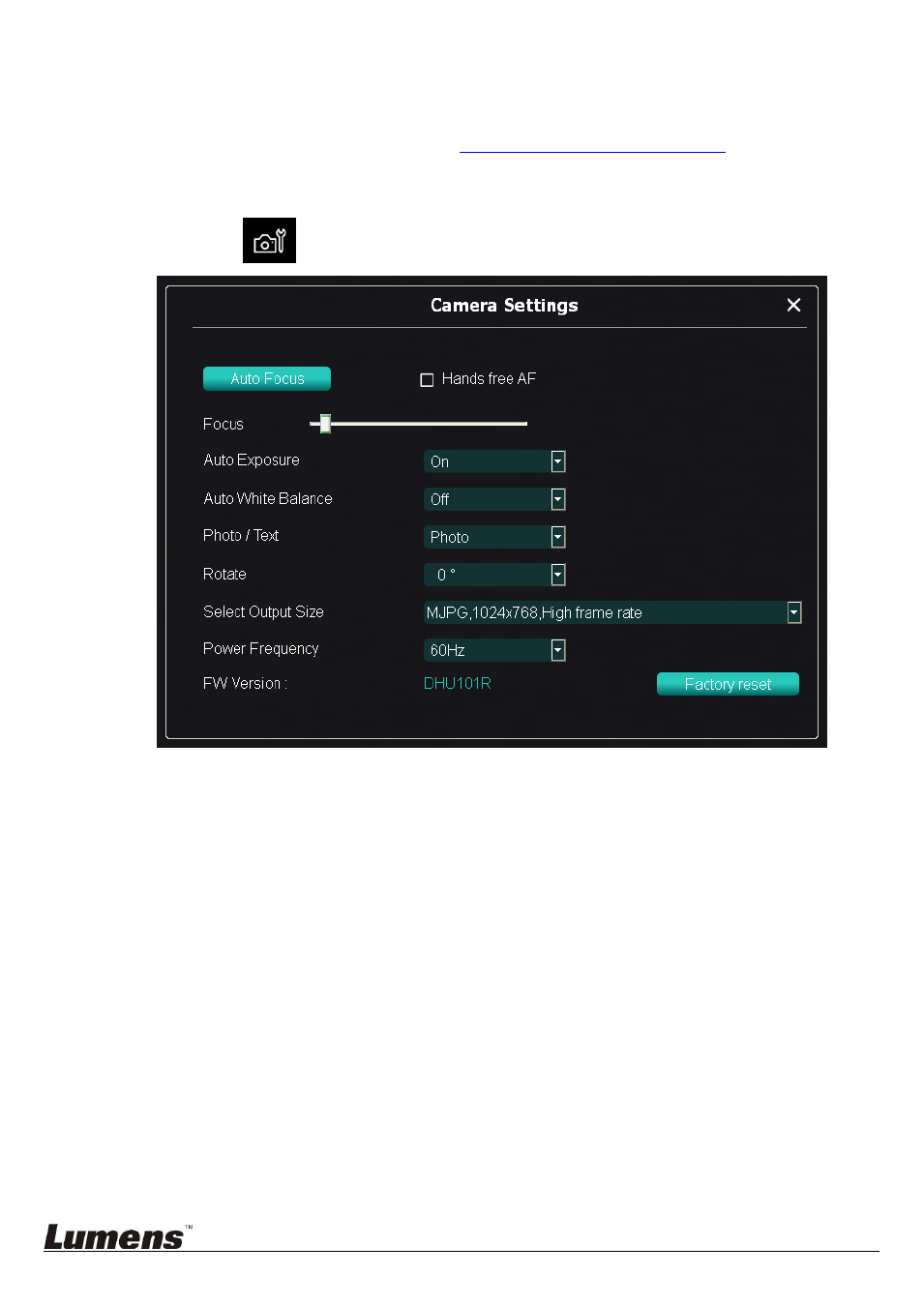Click the Factory reset button
This screenshot has width=924, height=1306.
(x=728, y=684)
